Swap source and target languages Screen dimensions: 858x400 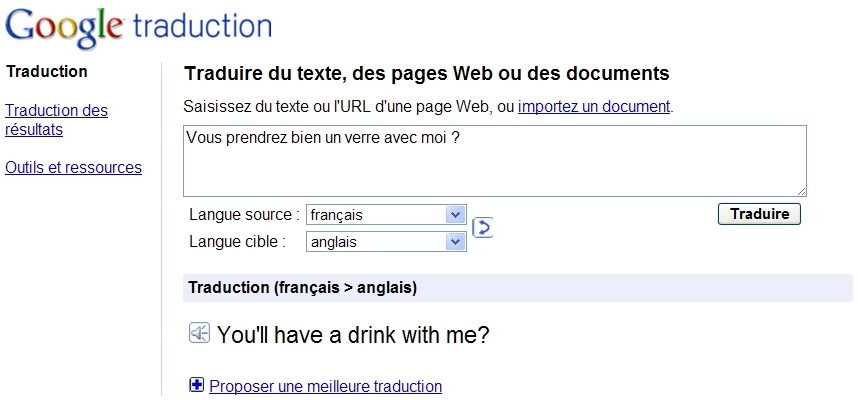coord(482,228)
